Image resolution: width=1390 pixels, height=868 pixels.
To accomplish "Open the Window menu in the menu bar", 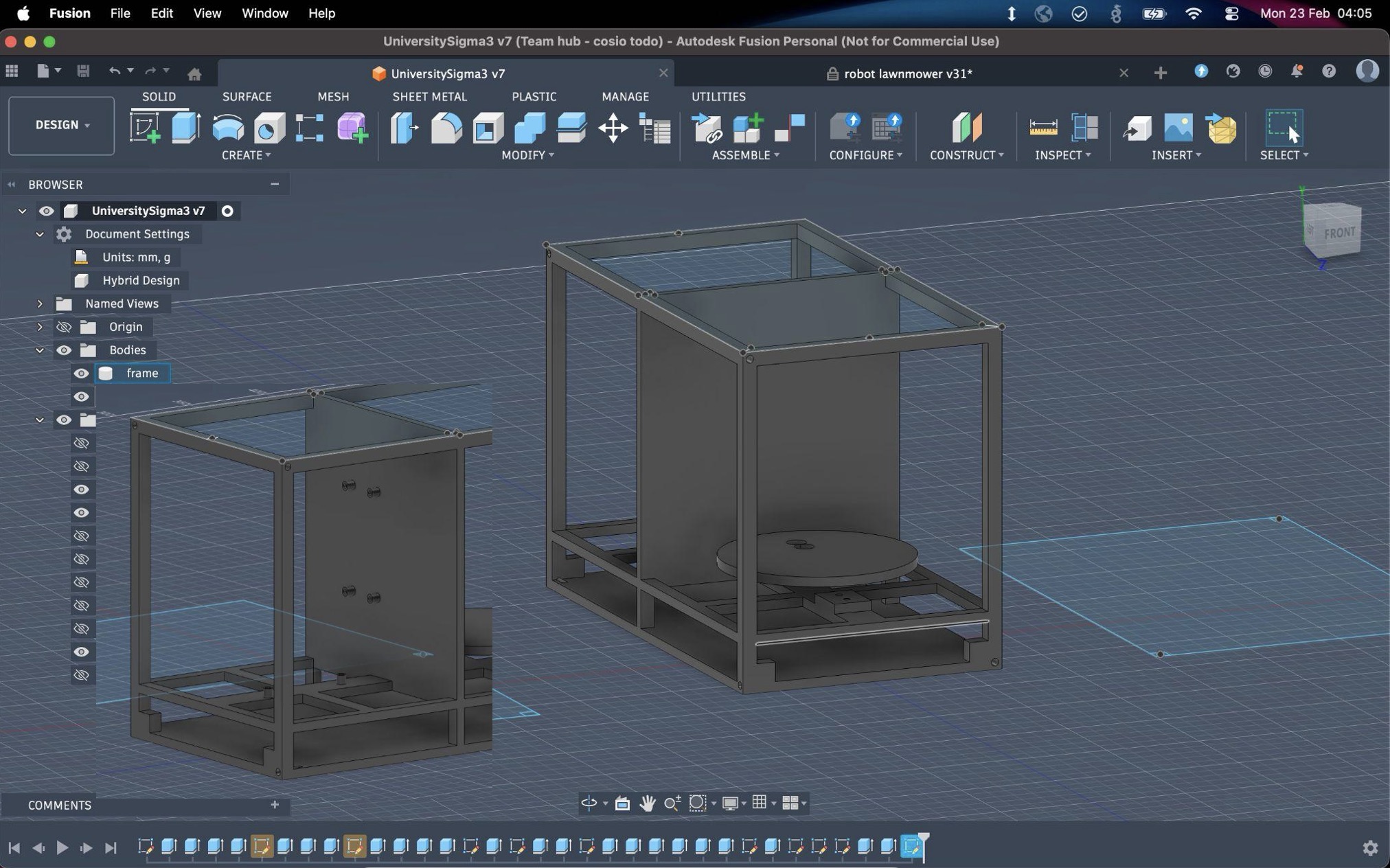I will click(264, 13).
